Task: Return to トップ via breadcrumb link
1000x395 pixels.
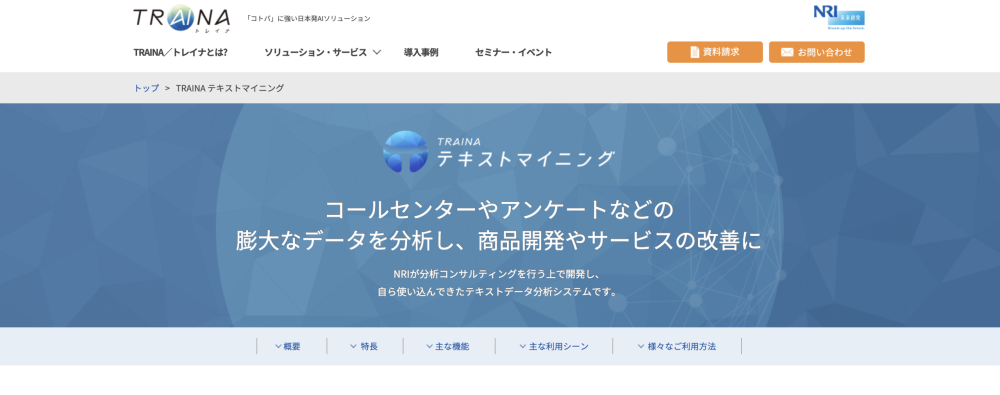Action: pos(146,88)
